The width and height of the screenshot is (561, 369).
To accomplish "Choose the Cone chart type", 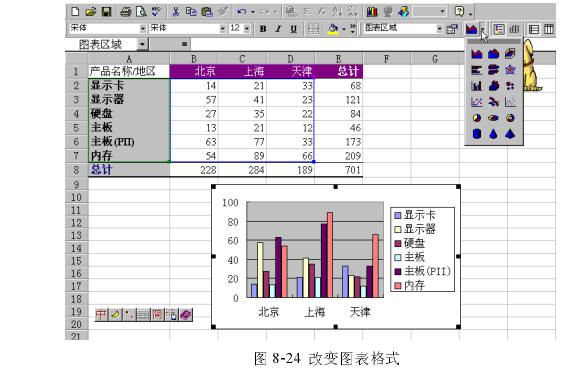I will click(493, 134).
